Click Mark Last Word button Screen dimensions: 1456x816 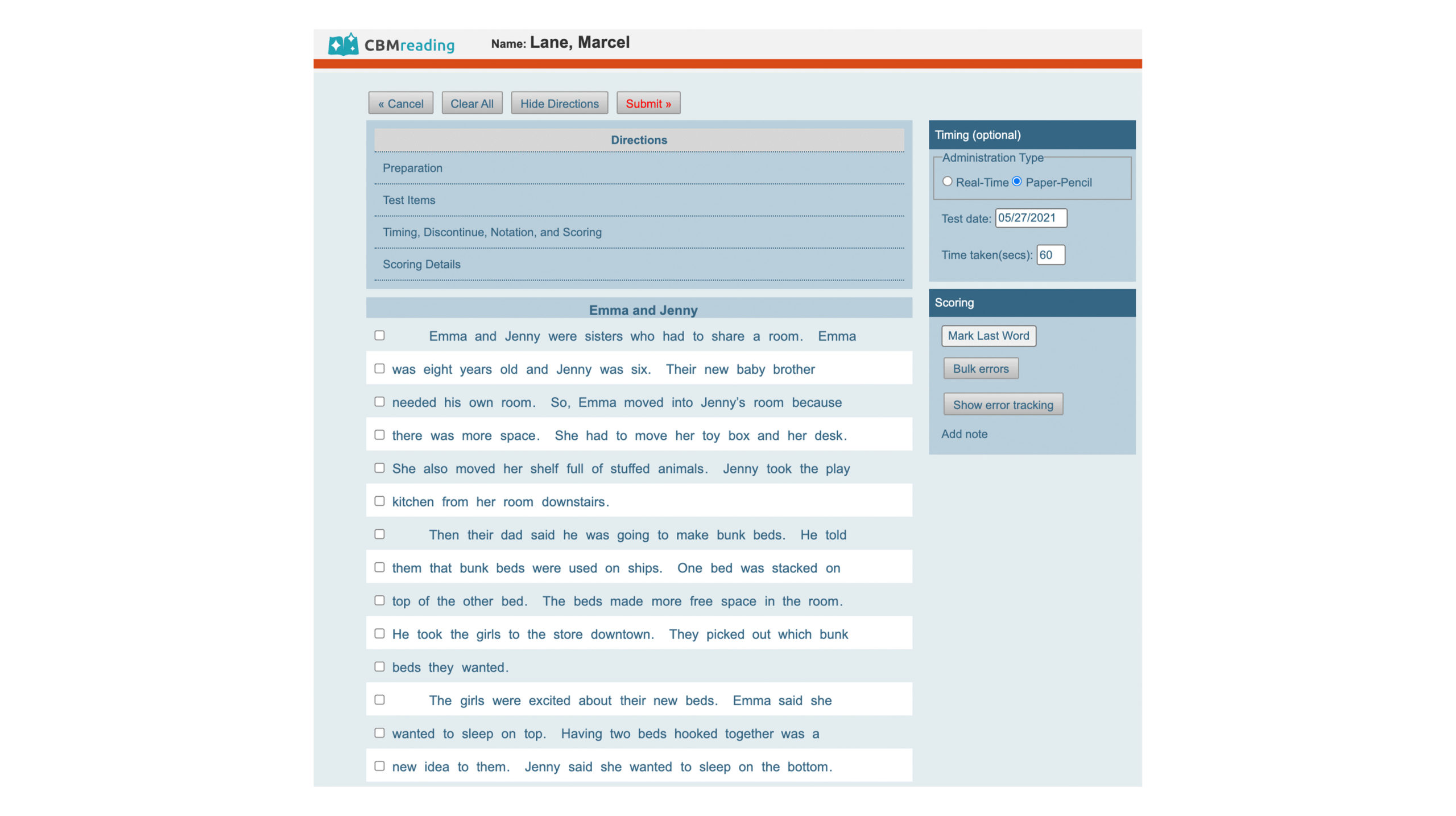[988, 336]
